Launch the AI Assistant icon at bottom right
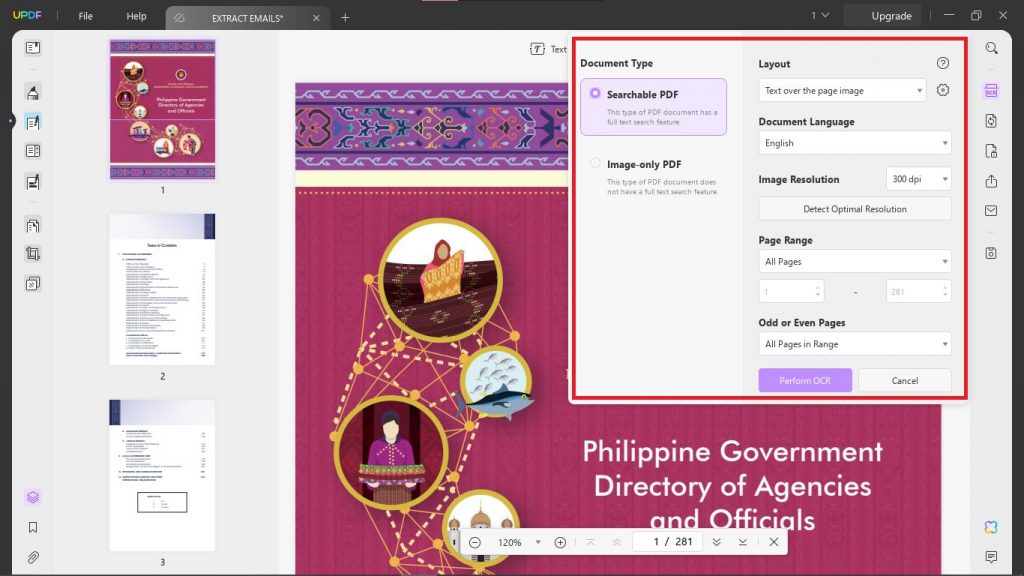This screenshot has height=576, width=1024. (x=991, y=527)
